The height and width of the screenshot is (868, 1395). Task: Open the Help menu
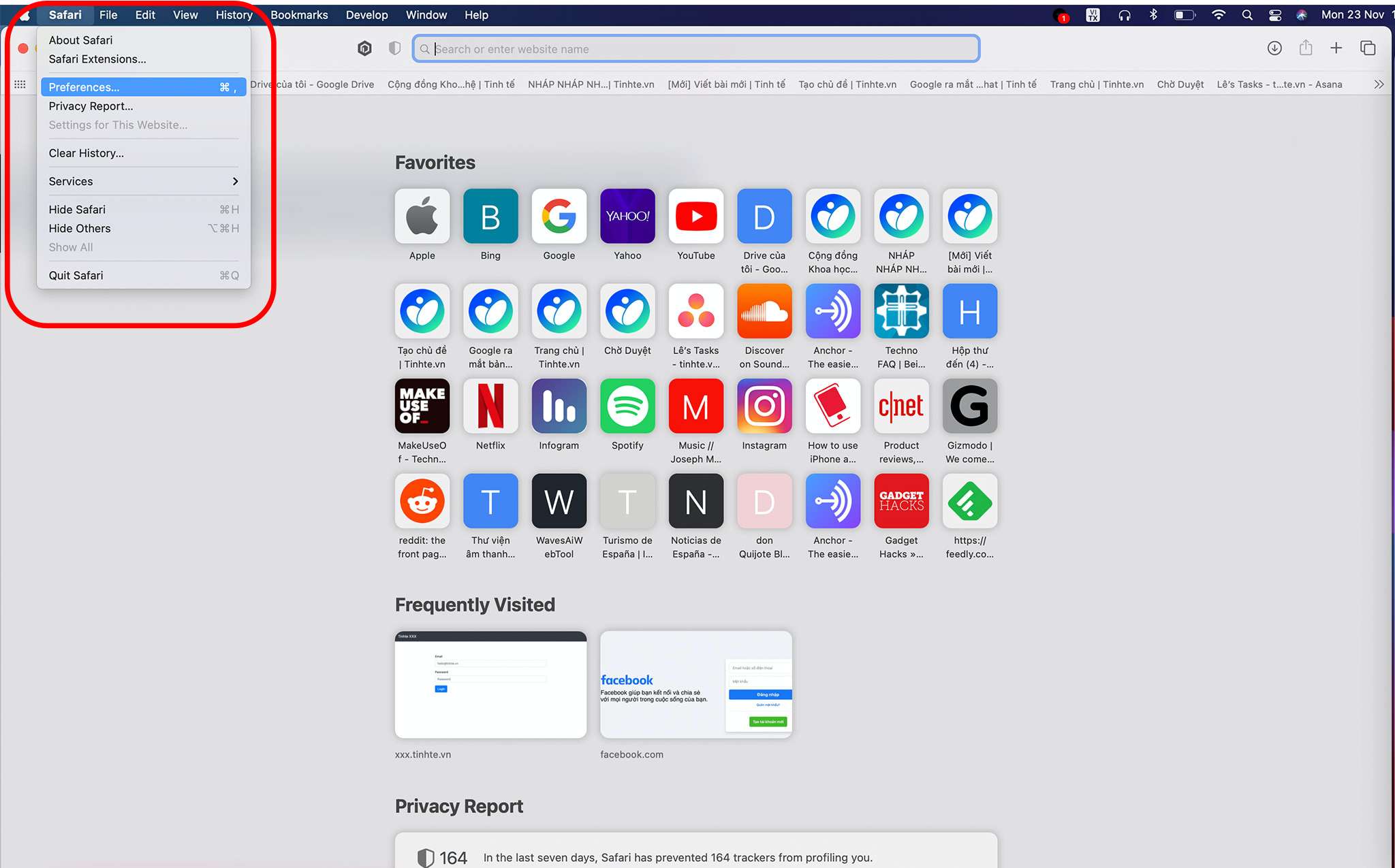click(476, 15)
